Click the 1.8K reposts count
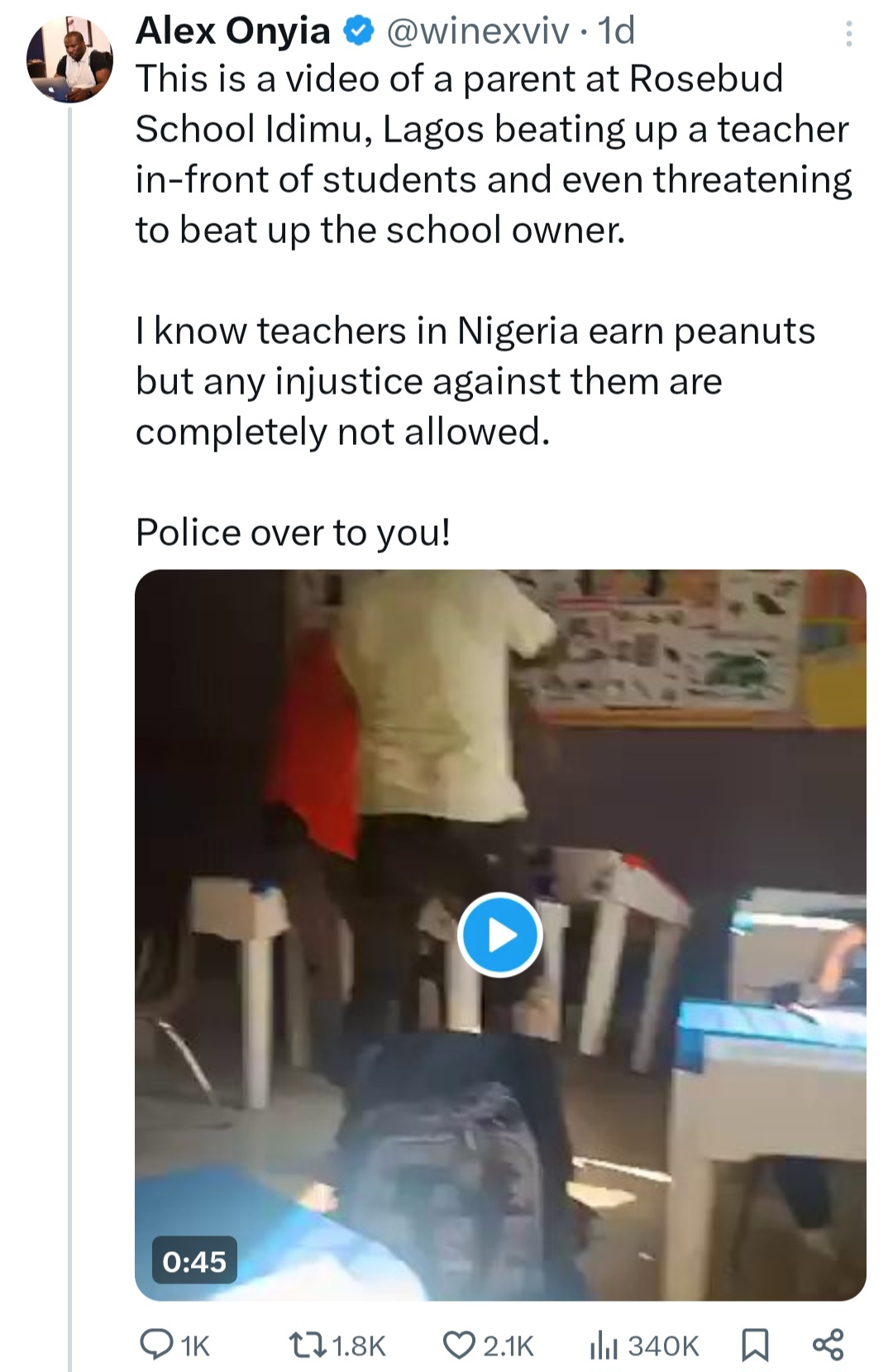 [x=358, y=1346]
